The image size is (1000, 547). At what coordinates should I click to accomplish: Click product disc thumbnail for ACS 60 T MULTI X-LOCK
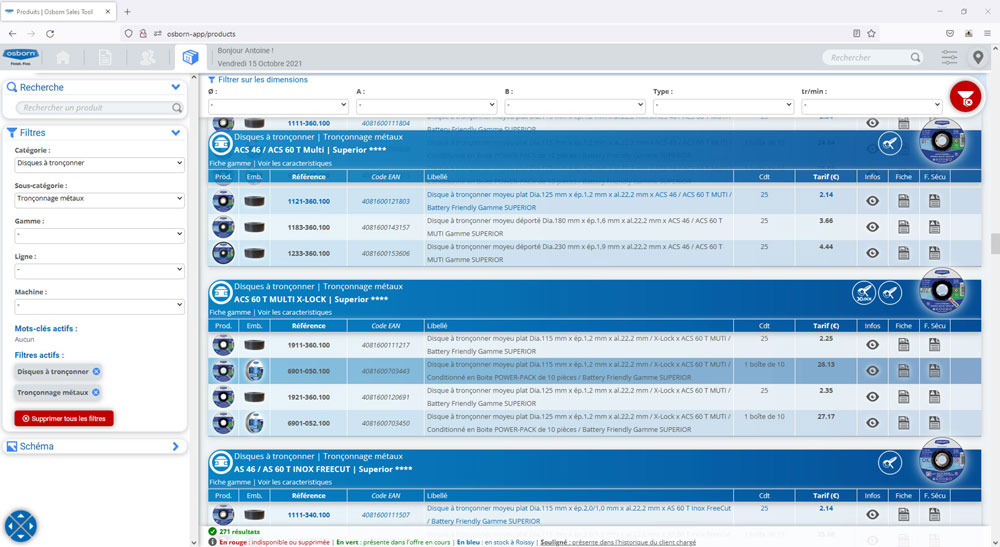pos(942,291)
